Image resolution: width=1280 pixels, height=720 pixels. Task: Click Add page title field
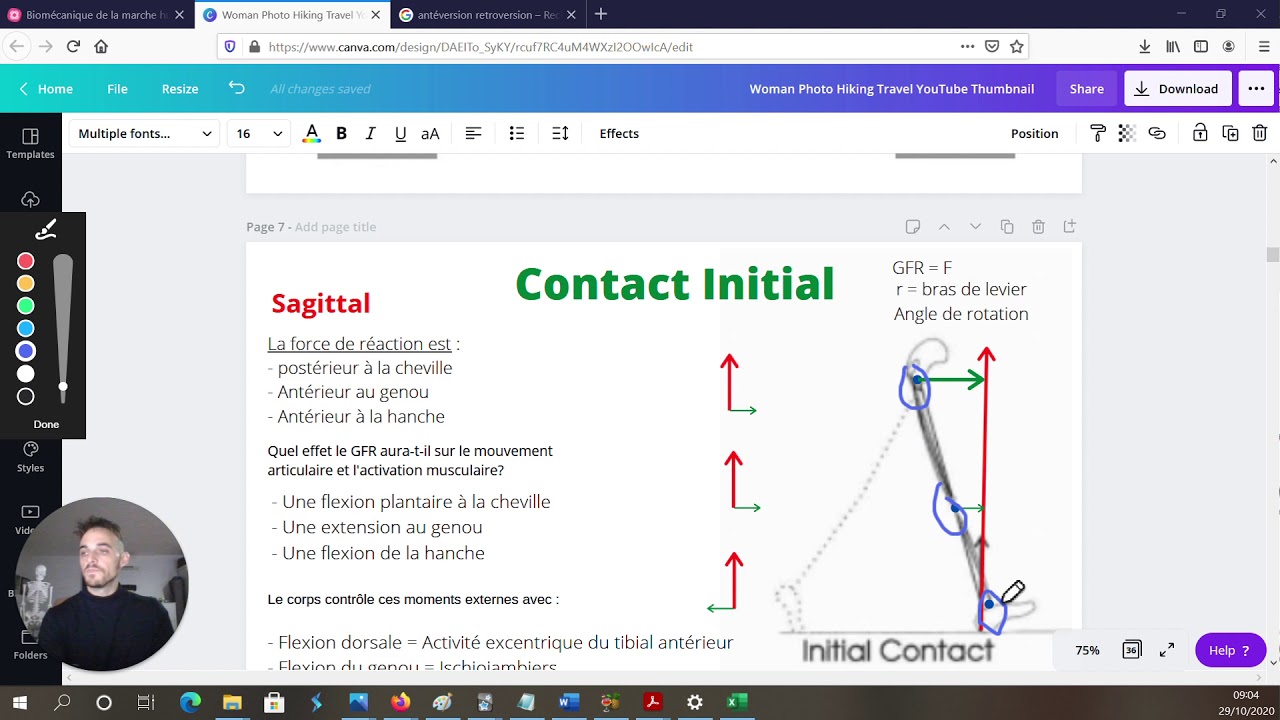pos(335,227)
